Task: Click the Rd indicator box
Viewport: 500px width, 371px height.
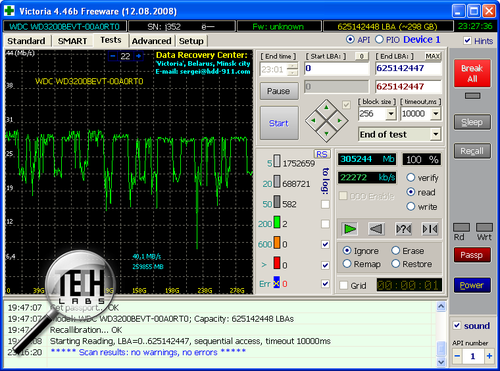Action: tap(461, 227)
